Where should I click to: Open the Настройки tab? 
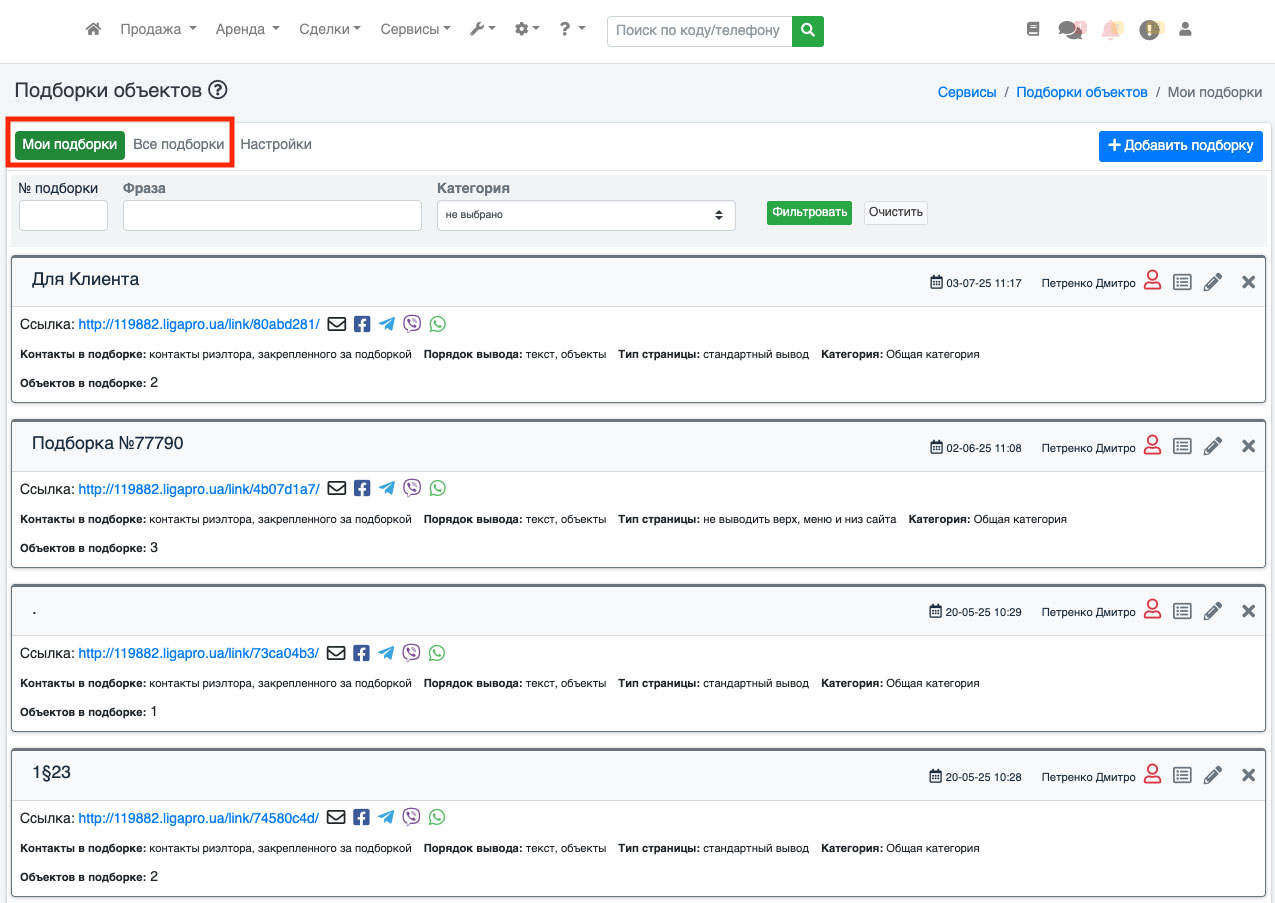[x=276, y=144]
